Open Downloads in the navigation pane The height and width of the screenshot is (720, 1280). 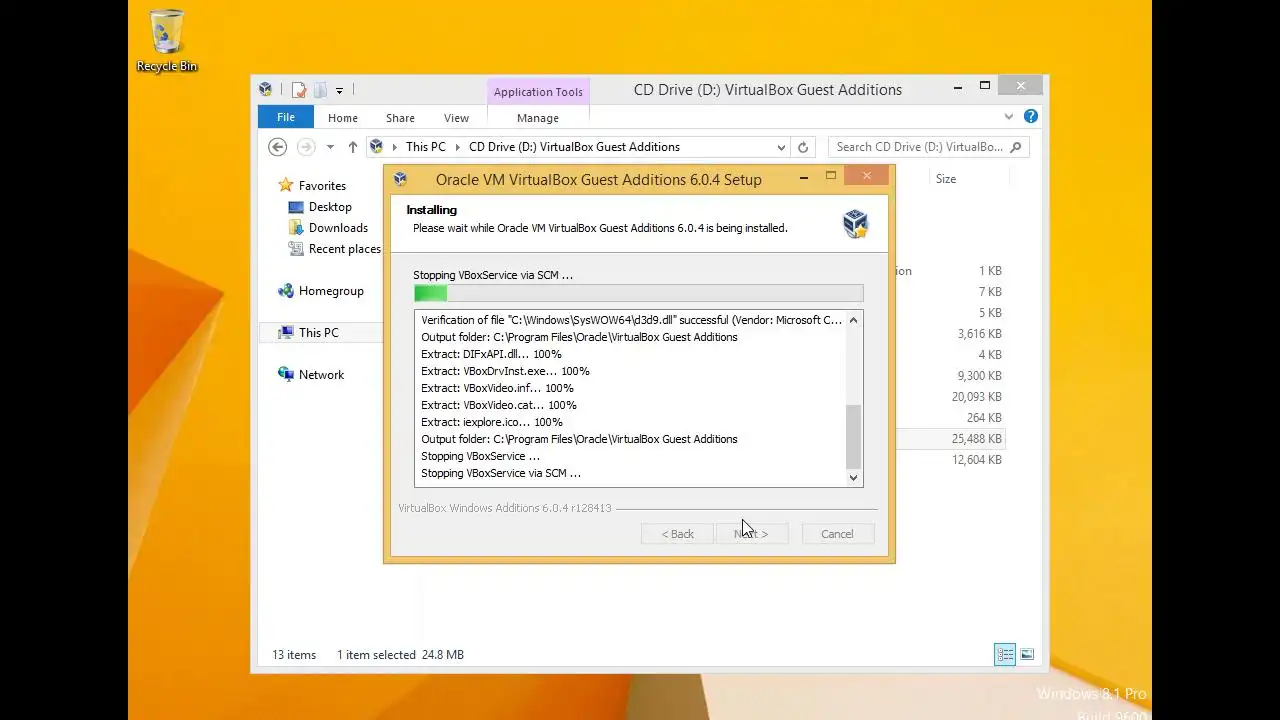[338, 228]
